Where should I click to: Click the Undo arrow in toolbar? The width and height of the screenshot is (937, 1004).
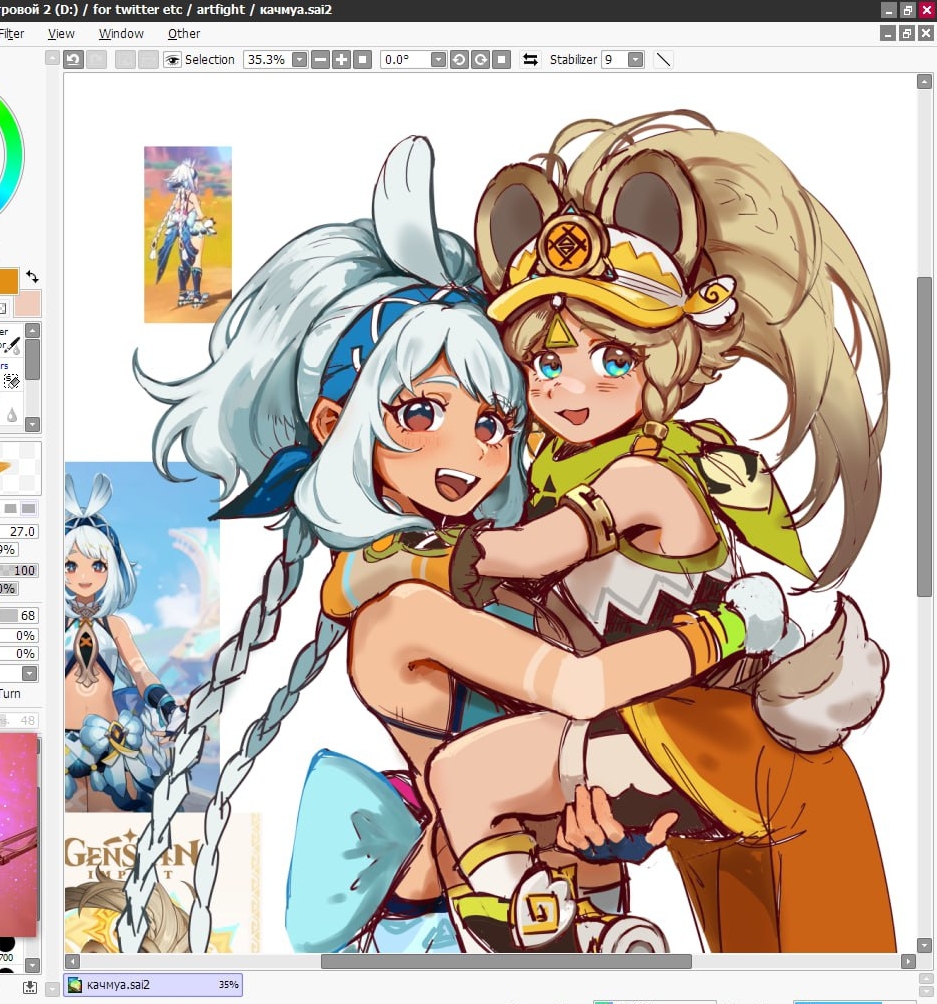coord(73,60)
